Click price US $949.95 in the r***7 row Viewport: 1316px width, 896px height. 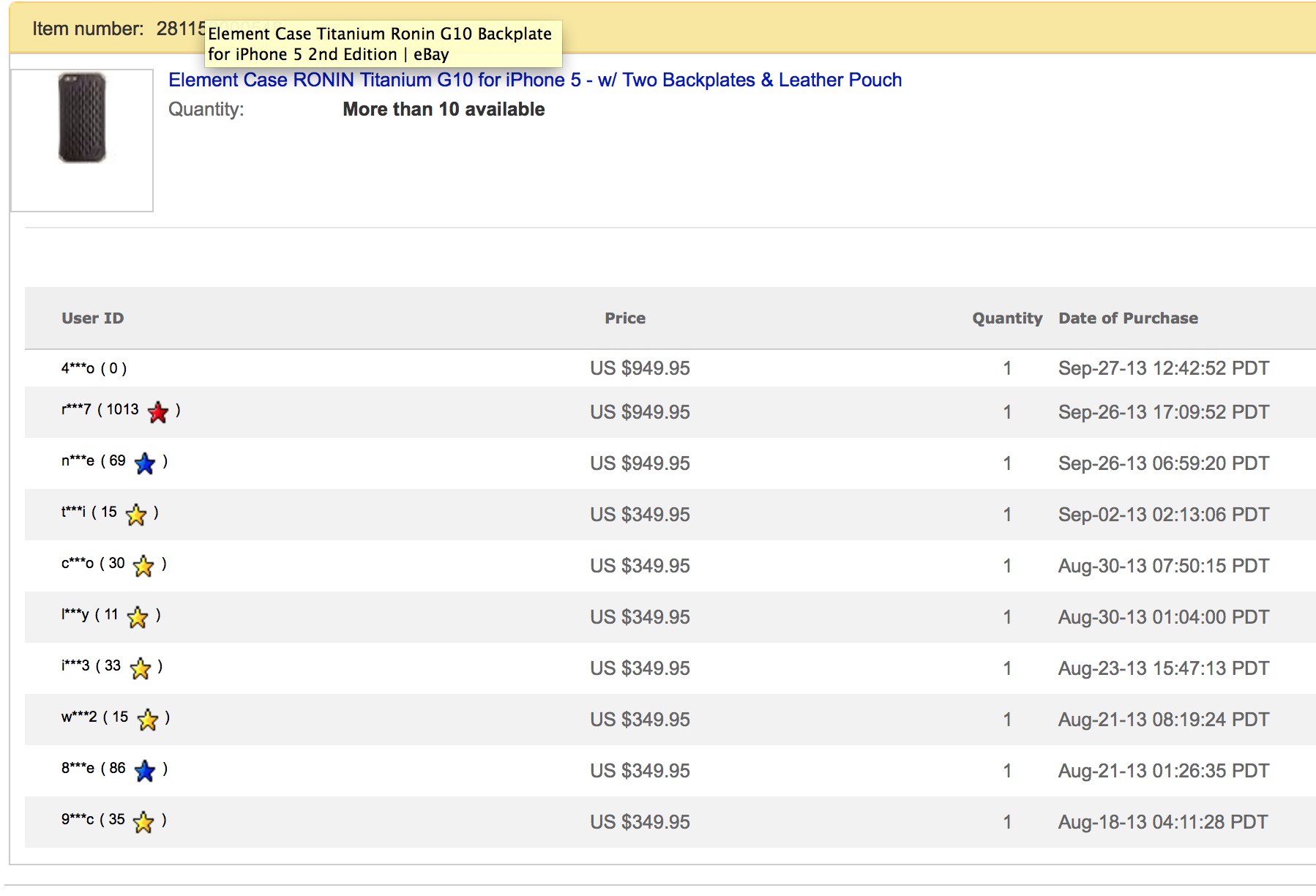click(x=640, y=412)
